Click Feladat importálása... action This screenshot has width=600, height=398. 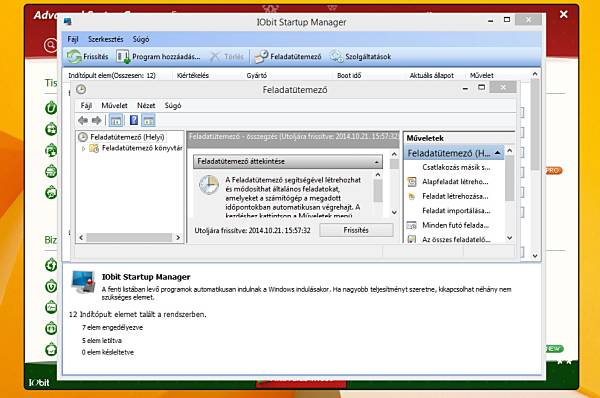[x=456, y=211]
